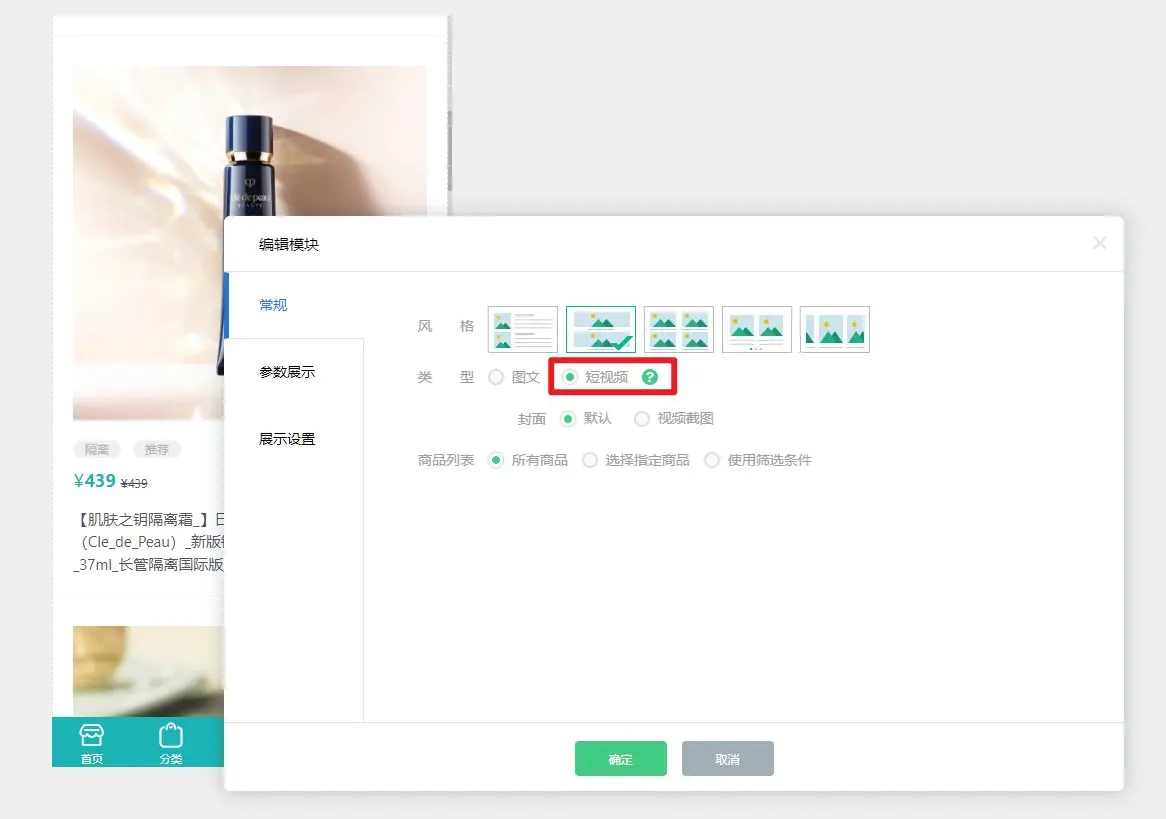This screenshot has height=819, width=1166.
Task: Click the gray 取消 button
Action: [x=727, y=759]
